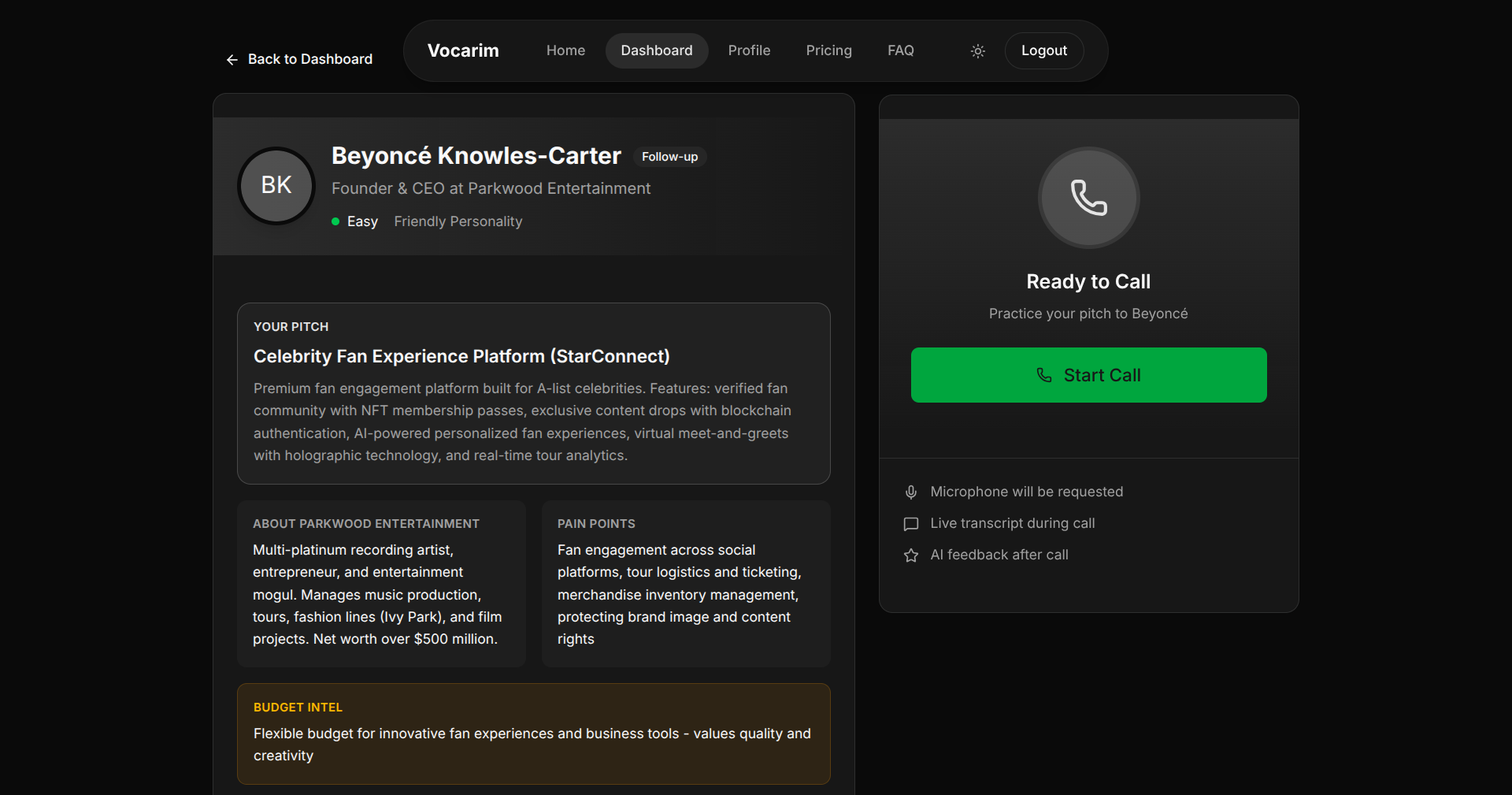Click 'AI feedback after call' text
1512x795 pixels.
(x=999, y=555)
